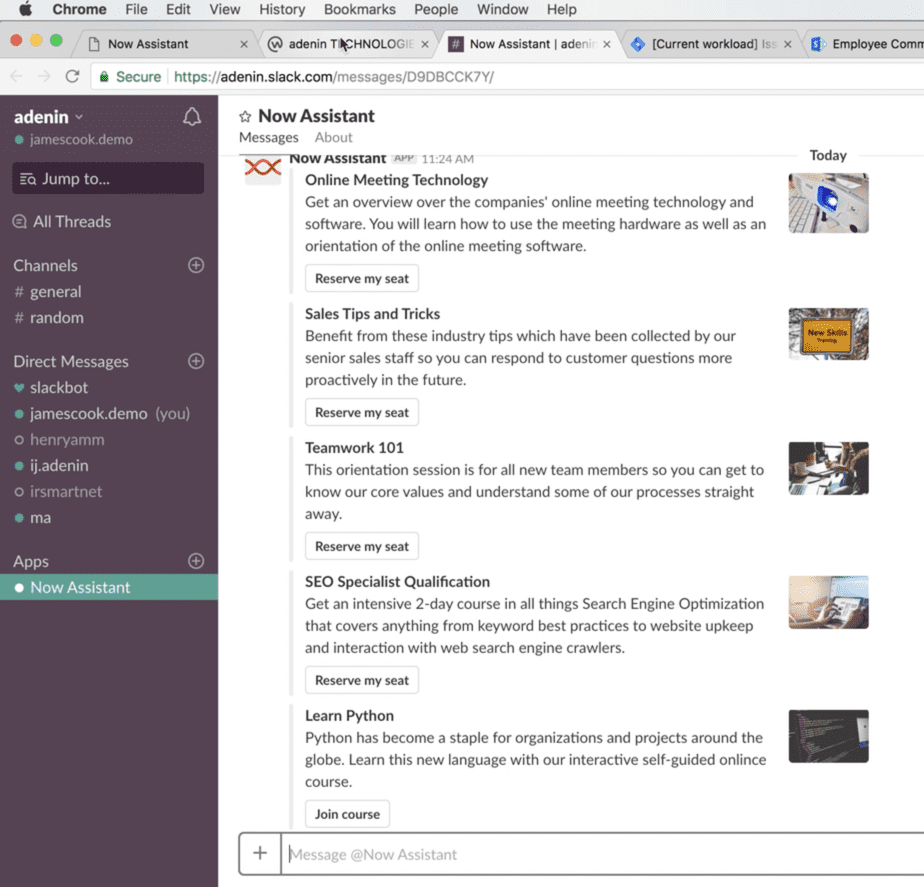Viewport: 924px width, 887px height.
Task: Go back in browser history
Action: point(17,77)
